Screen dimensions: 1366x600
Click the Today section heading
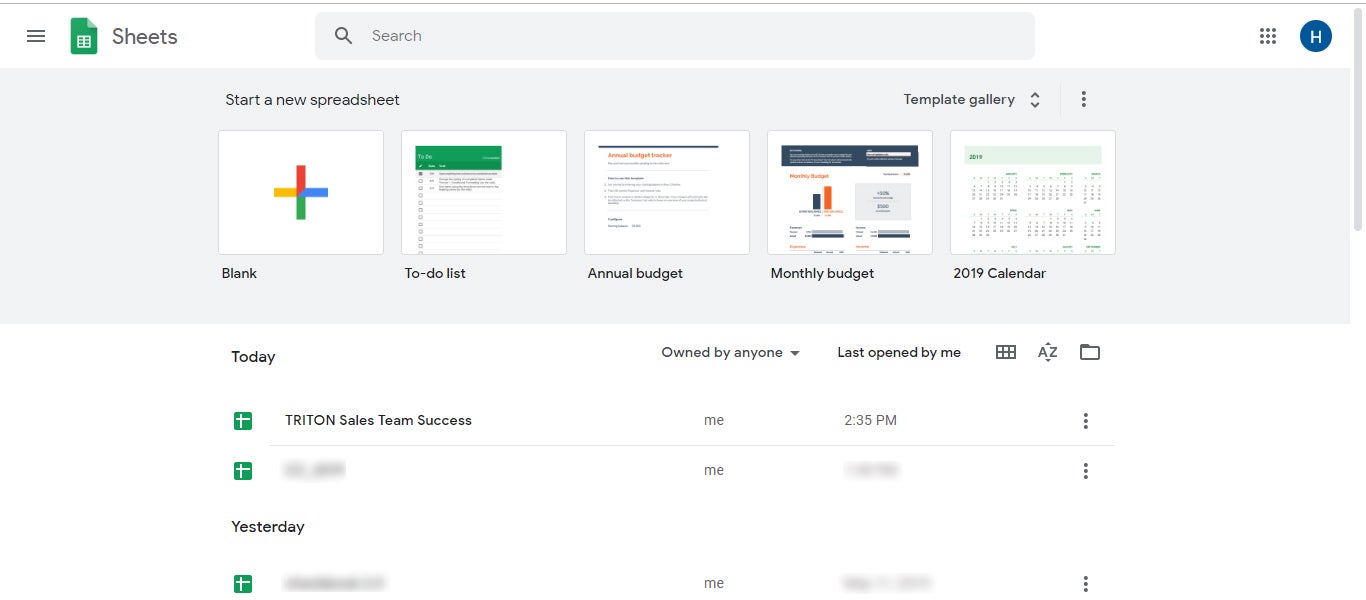(x=253, y=357)
